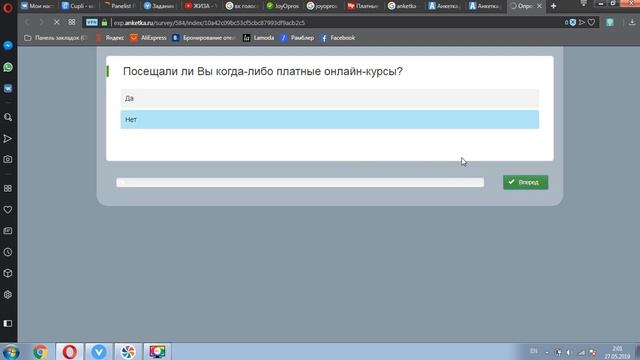The width and height of the screenshot is (640, 360).
Task: Switch to the 'joyopros' Google tab
Action: pos(322,6)
